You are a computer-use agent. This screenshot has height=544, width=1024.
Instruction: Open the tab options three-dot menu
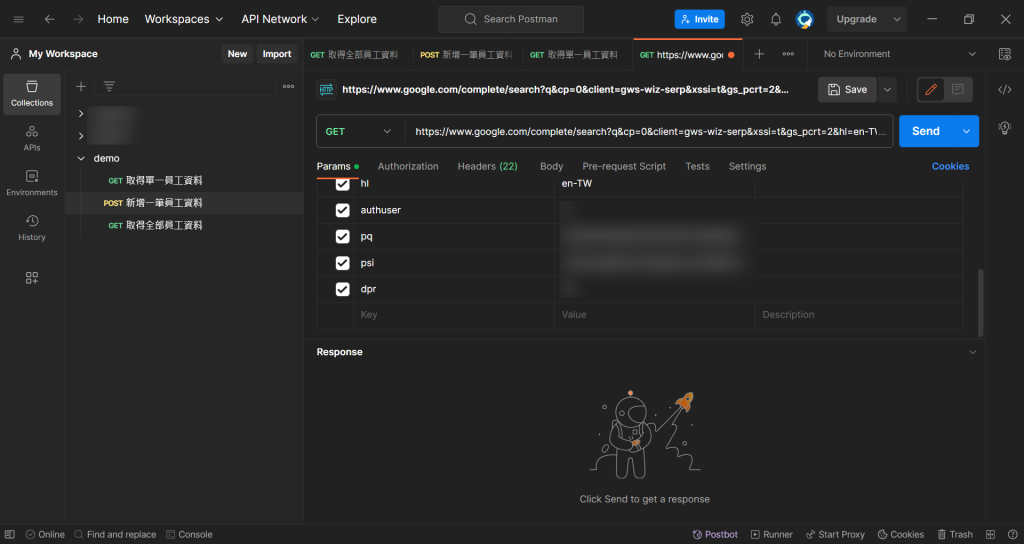788,54
